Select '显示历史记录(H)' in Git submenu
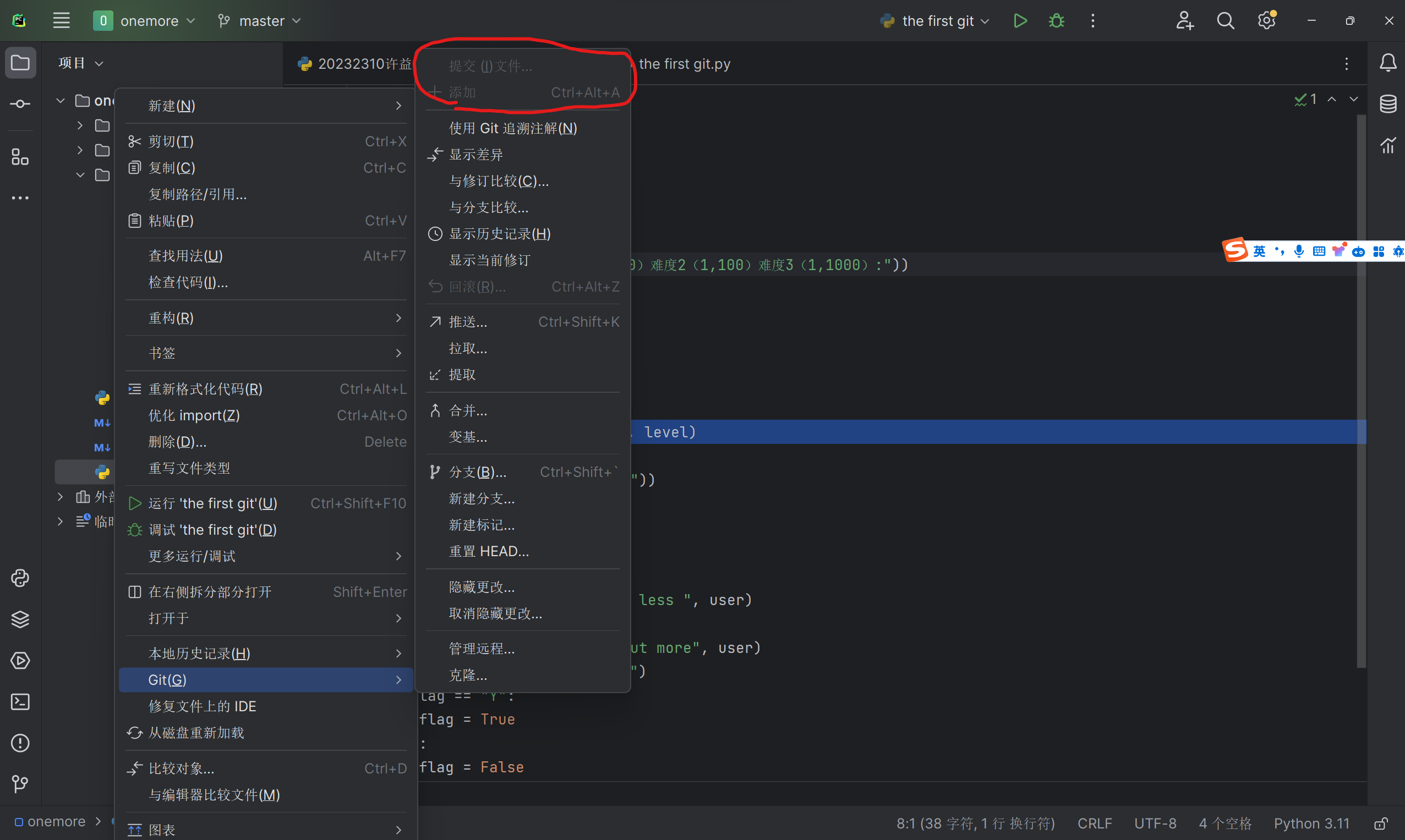 500,234
